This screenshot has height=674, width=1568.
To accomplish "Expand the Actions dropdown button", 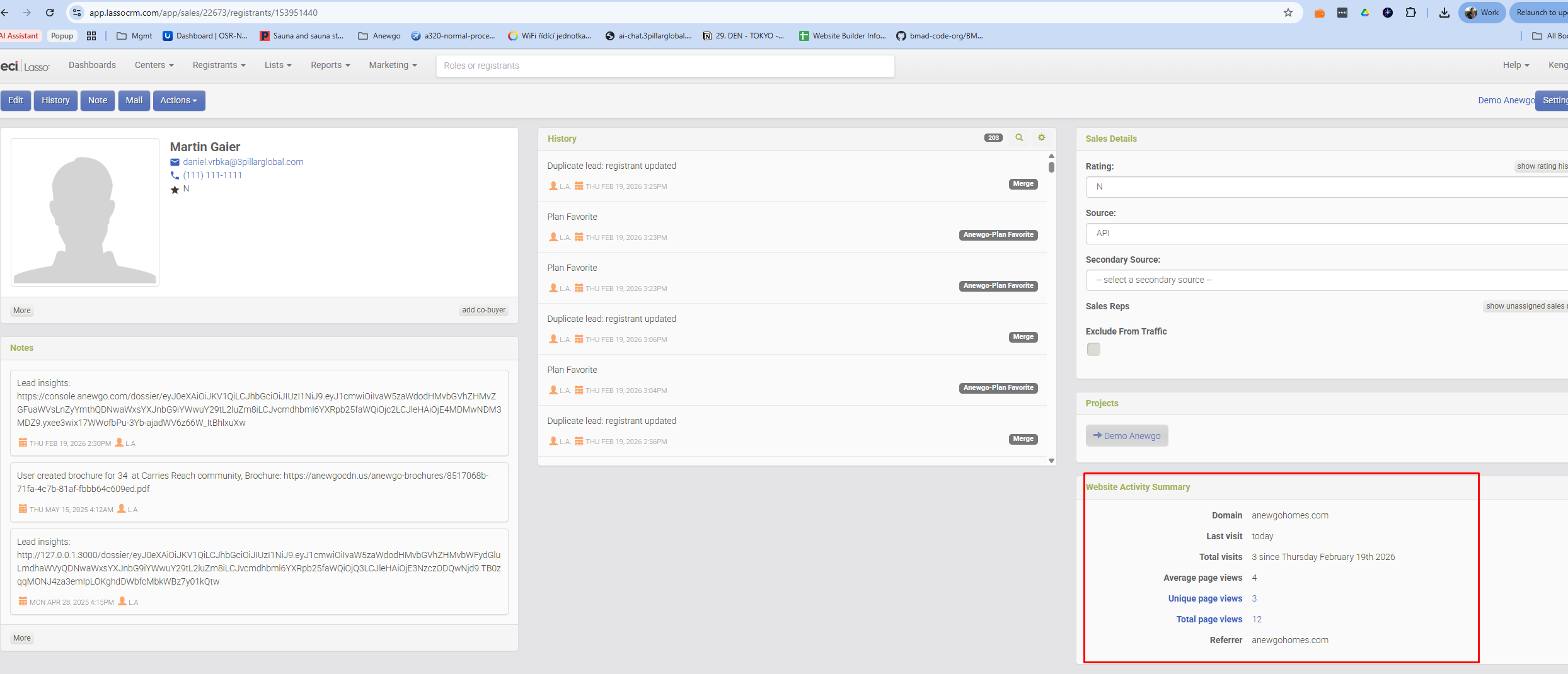I will tap(179, 101).
